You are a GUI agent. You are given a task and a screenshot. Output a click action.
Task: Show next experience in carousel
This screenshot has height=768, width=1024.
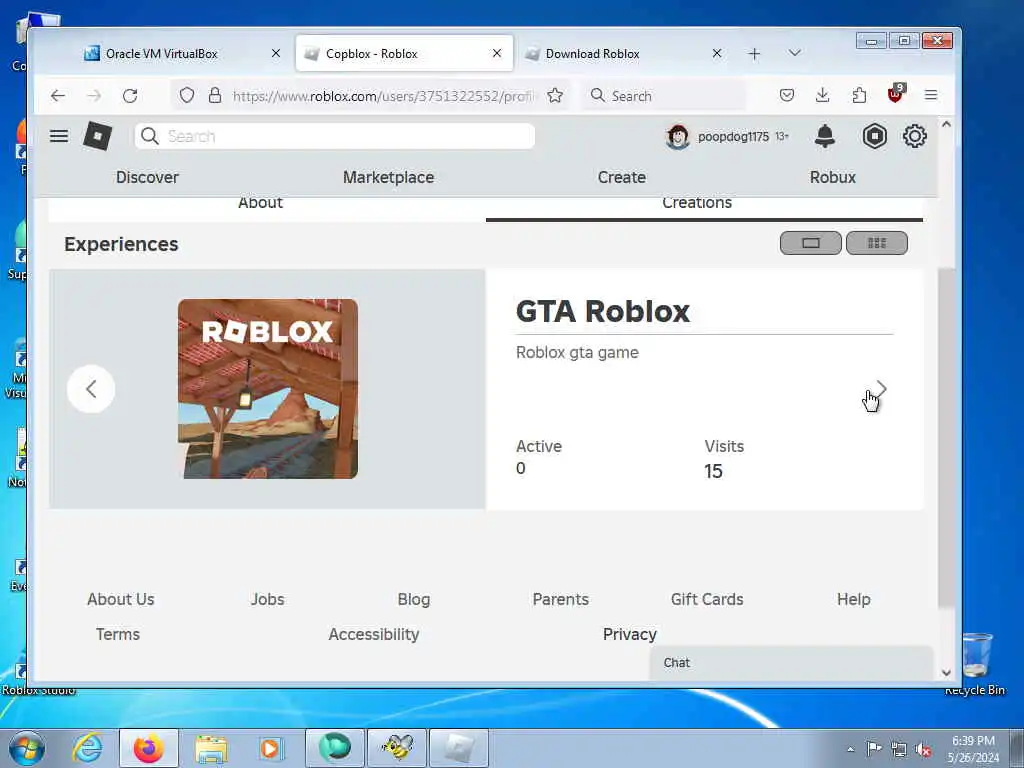(x=881, y=389)
